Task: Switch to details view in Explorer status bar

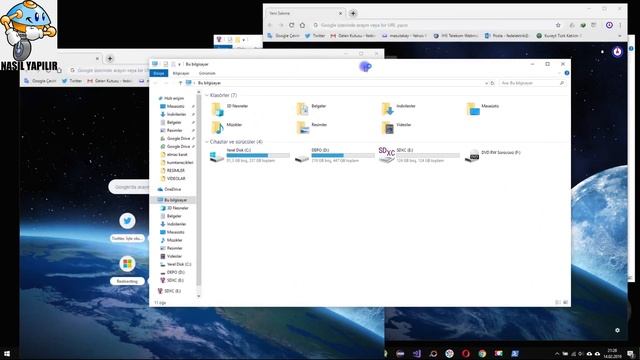Action: [x=558, y=302]
